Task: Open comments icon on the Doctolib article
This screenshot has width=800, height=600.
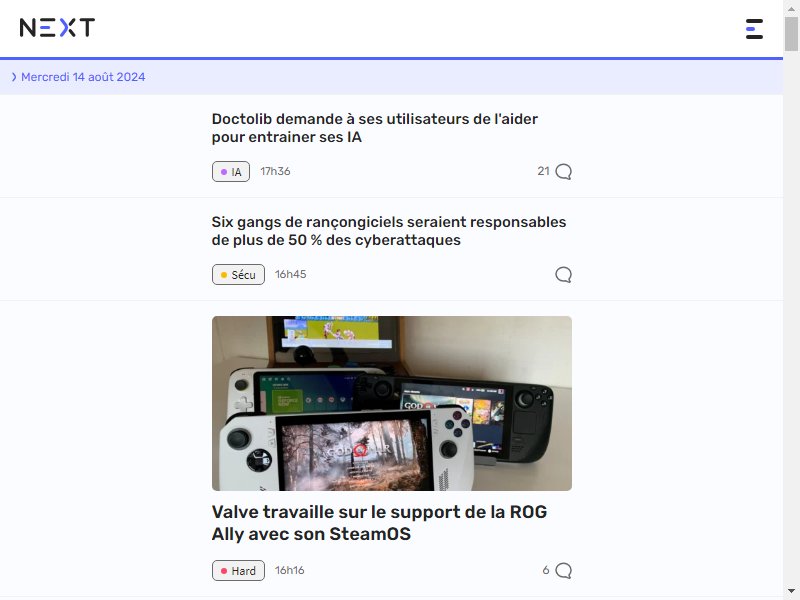Action: 563,172
